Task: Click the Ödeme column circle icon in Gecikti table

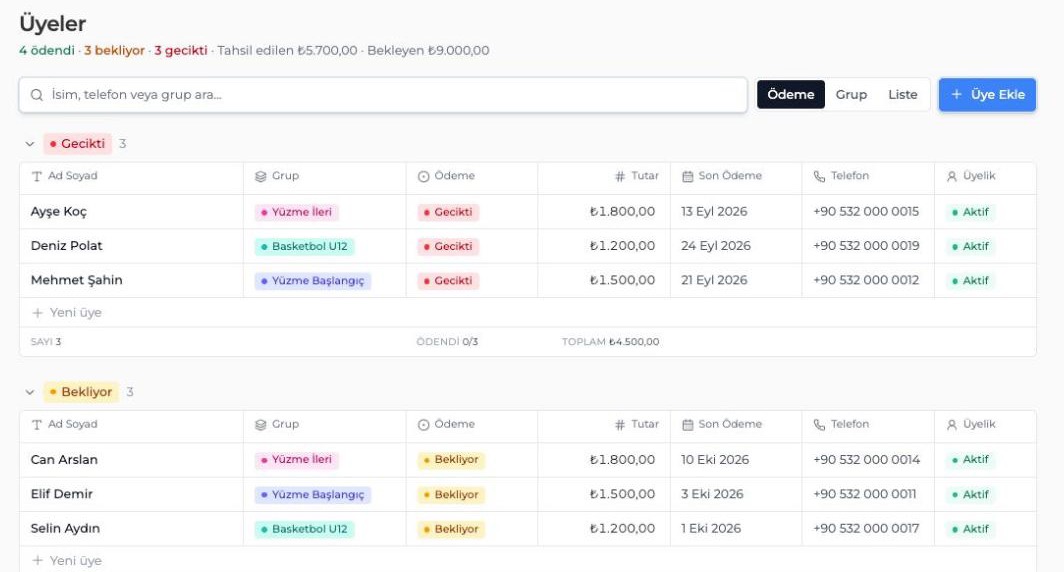Action: [x=423, y=176]
